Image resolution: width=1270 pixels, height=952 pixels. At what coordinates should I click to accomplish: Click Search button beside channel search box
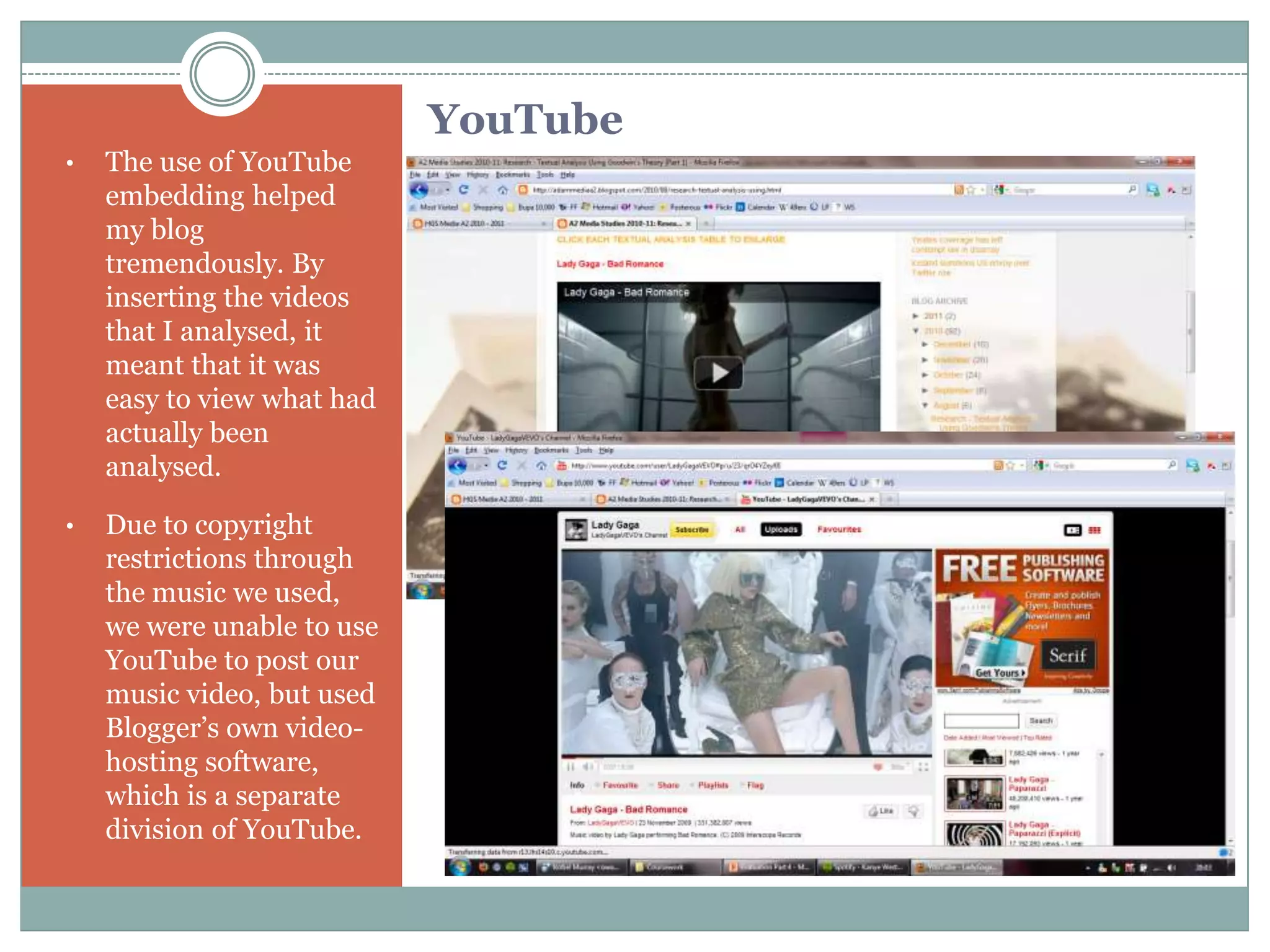click(x=1041, y=721)
